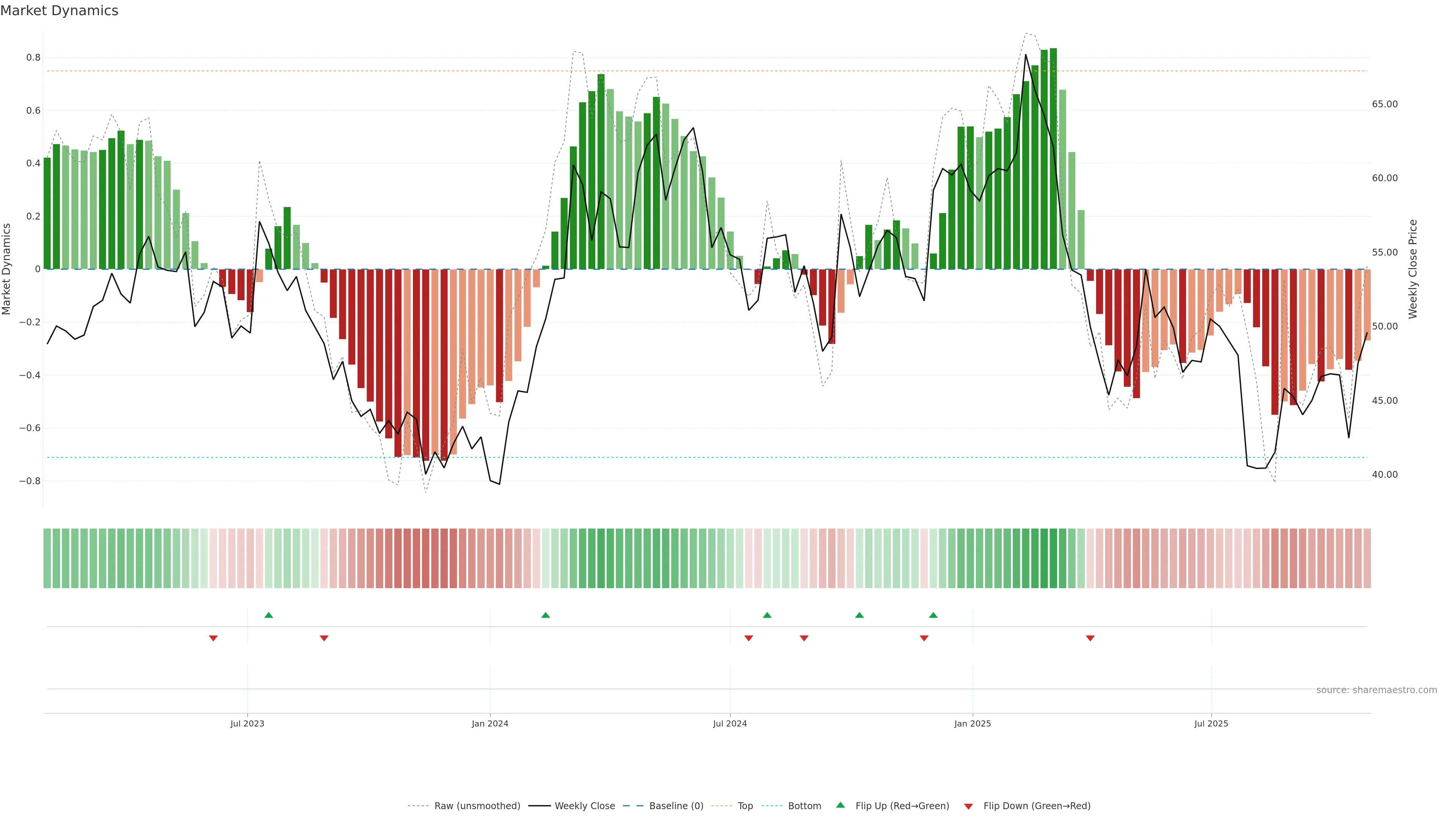Click the green flip-up marker in early 2024
Screen dimensions: 1456x819
click(x=546, y=615)
